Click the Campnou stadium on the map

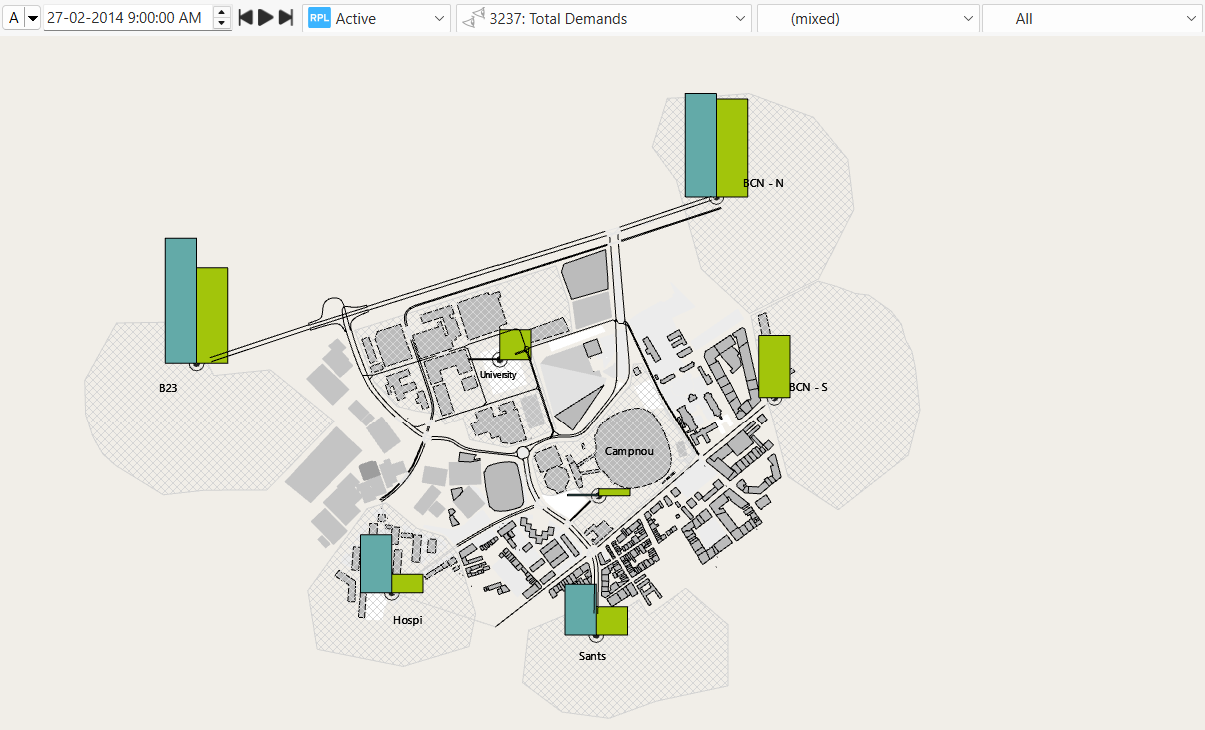(628, 450)
